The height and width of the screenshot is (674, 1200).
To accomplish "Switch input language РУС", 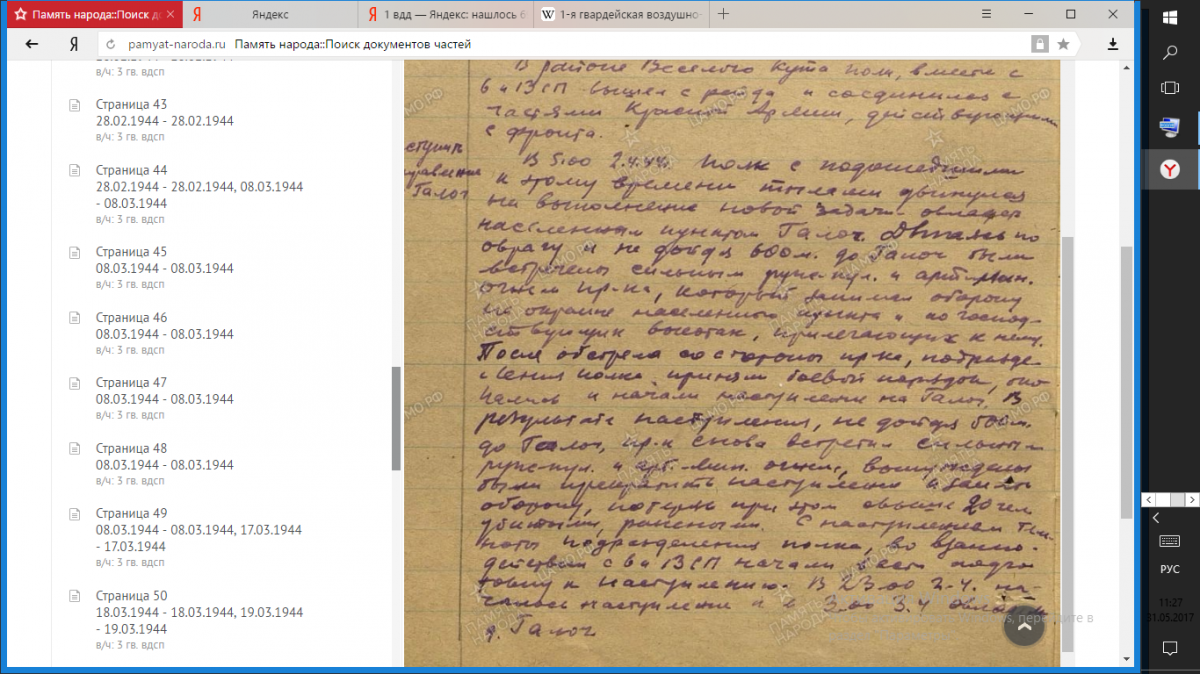I will click(x=1170, y=569).
